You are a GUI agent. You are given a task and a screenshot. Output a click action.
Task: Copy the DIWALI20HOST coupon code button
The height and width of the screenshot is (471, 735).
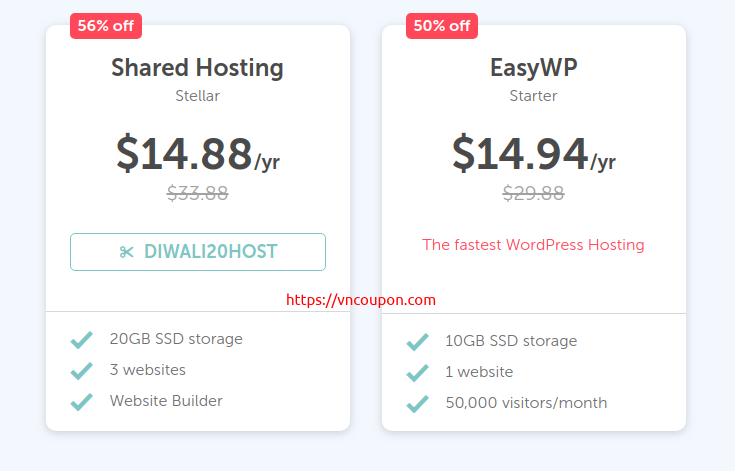click(x=198, y=252)
